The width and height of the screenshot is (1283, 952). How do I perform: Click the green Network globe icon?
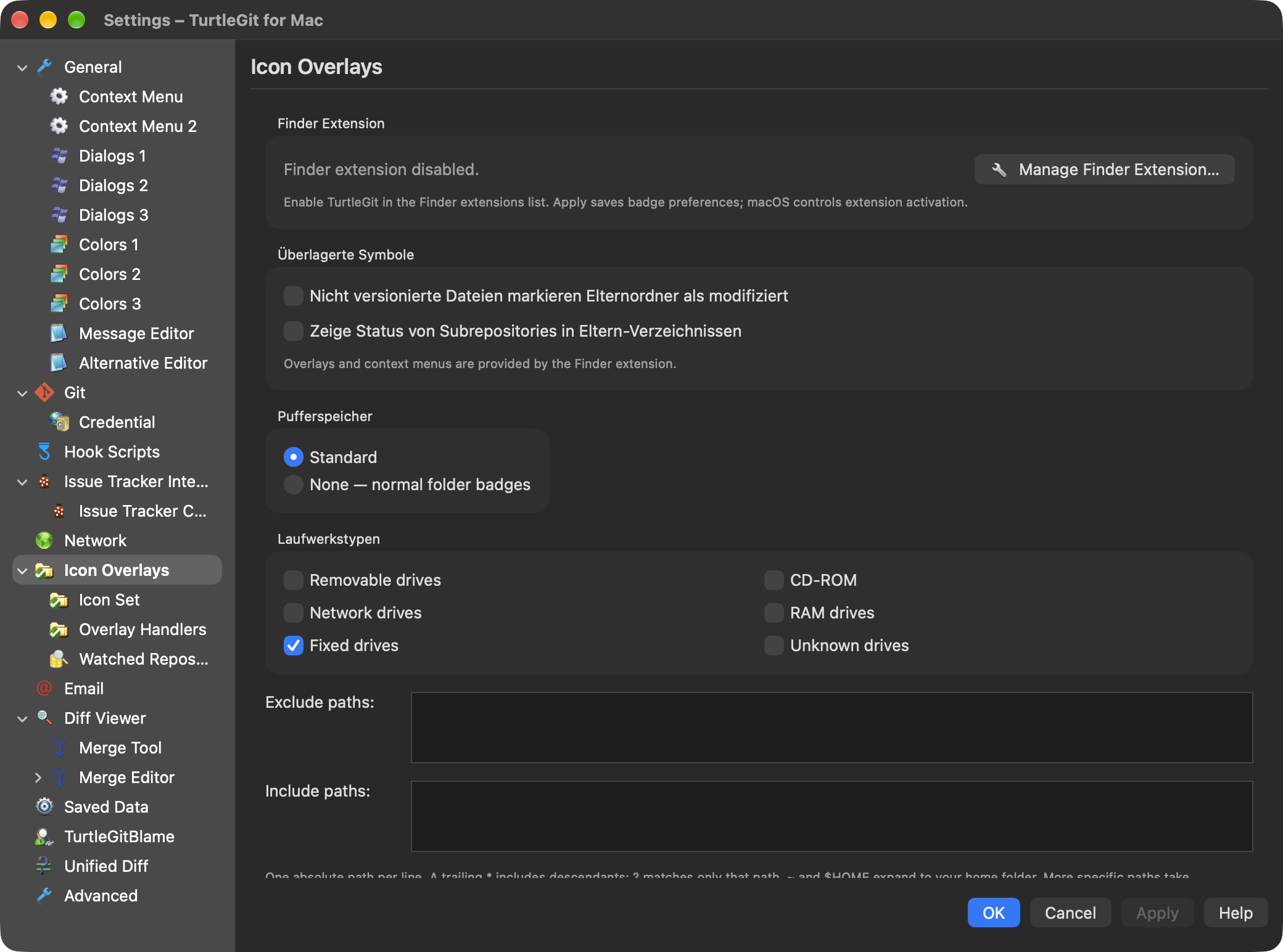[44, 540]
